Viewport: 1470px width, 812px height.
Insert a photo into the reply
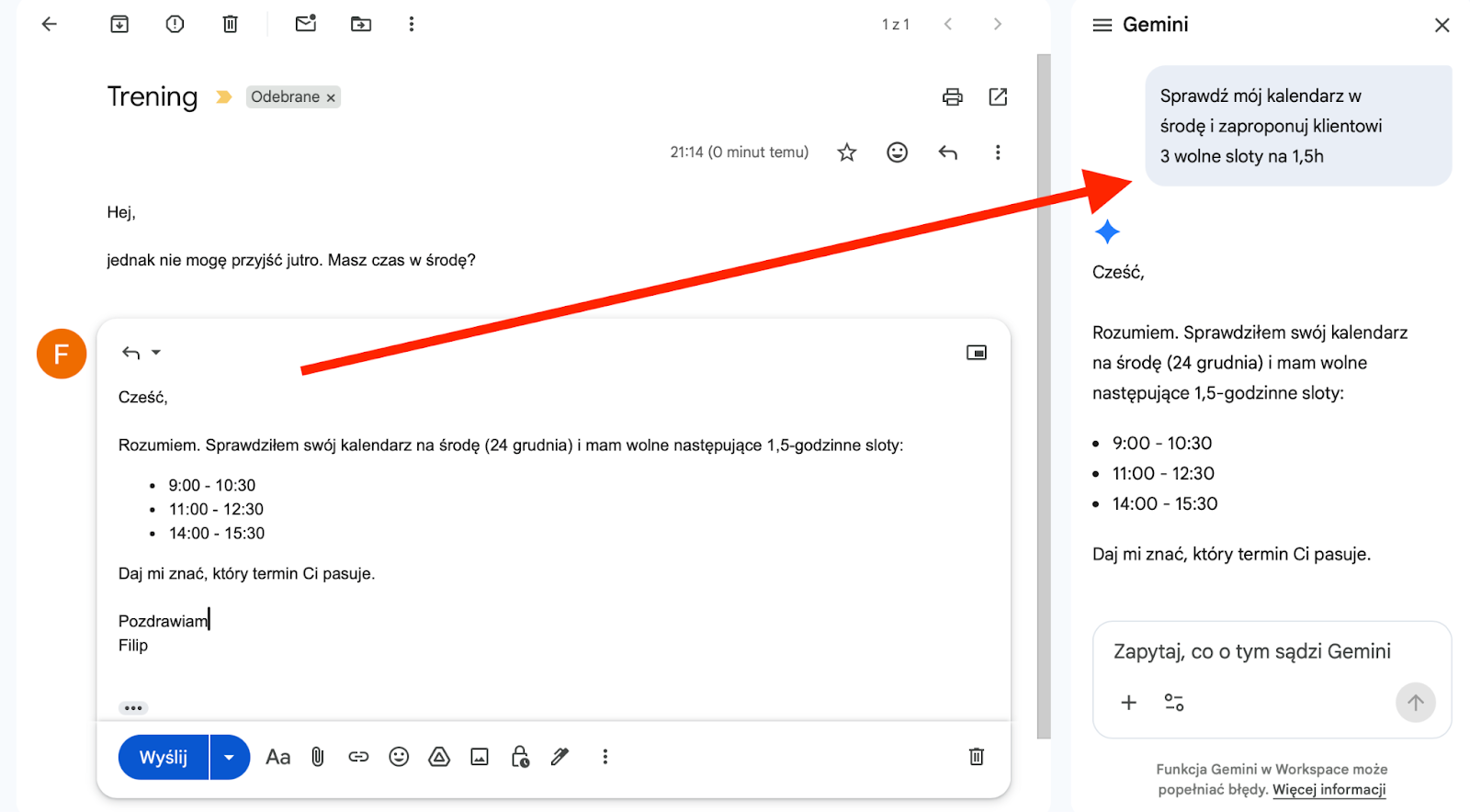click(480, 757)
